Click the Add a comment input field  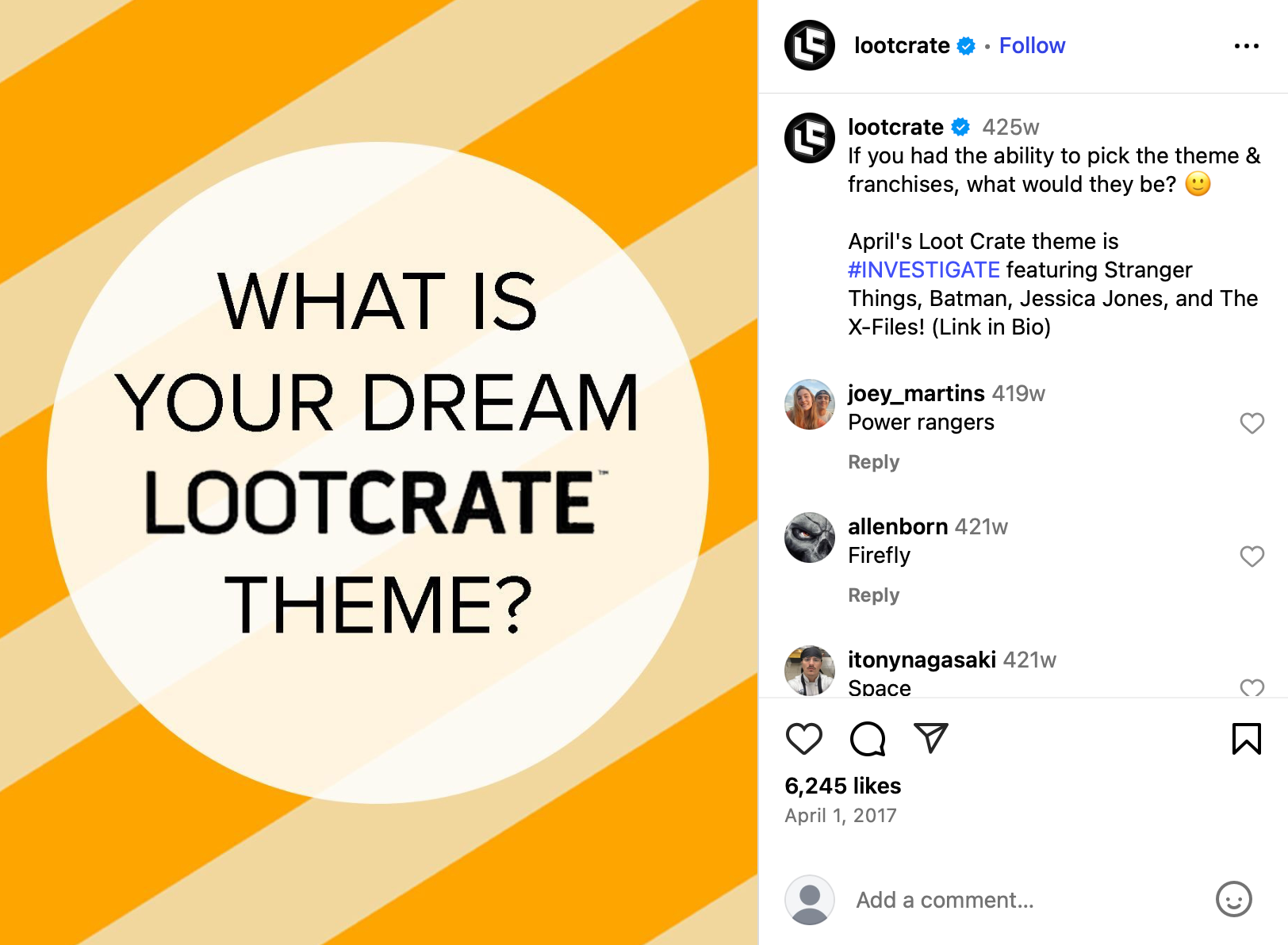pos(944,900)
